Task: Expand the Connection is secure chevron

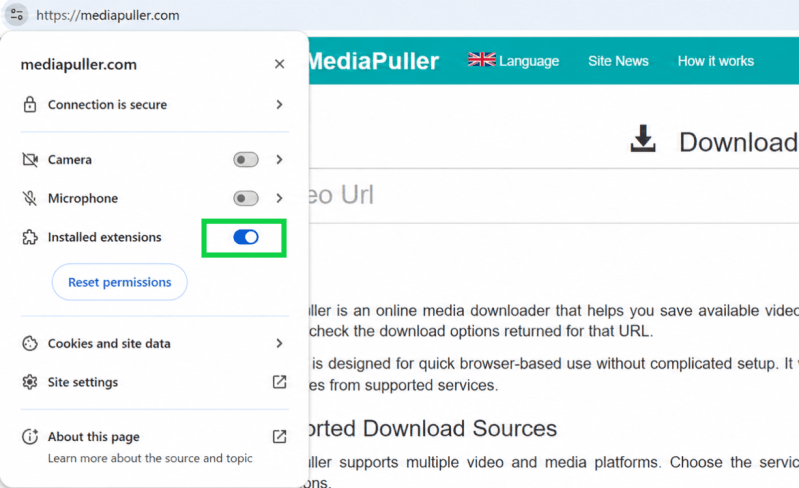Action: click(279, 104)
